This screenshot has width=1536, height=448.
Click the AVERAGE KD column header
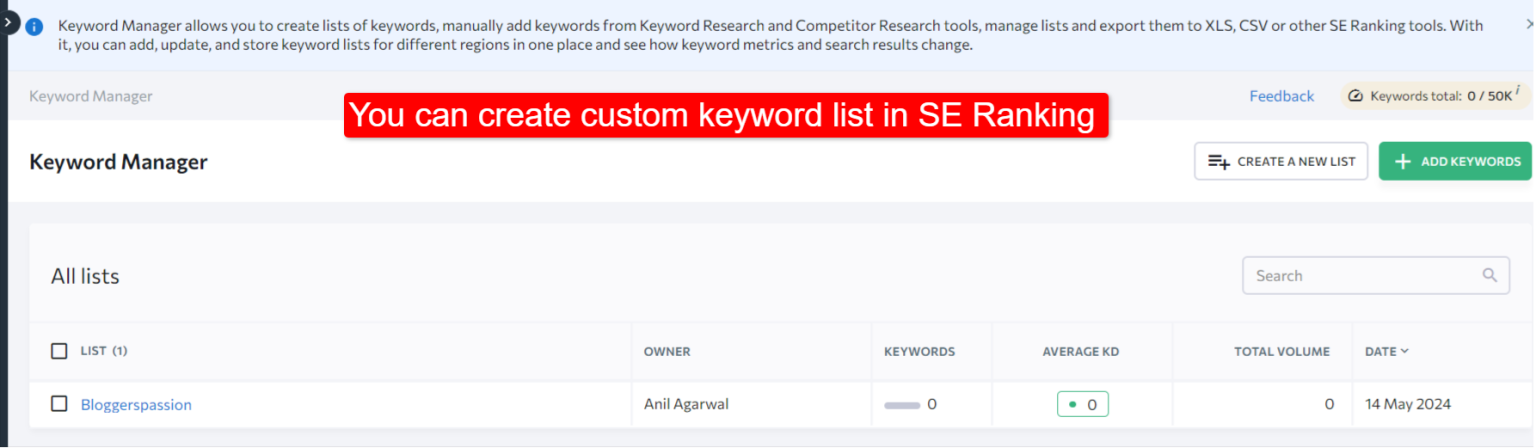pos(1081,352)
